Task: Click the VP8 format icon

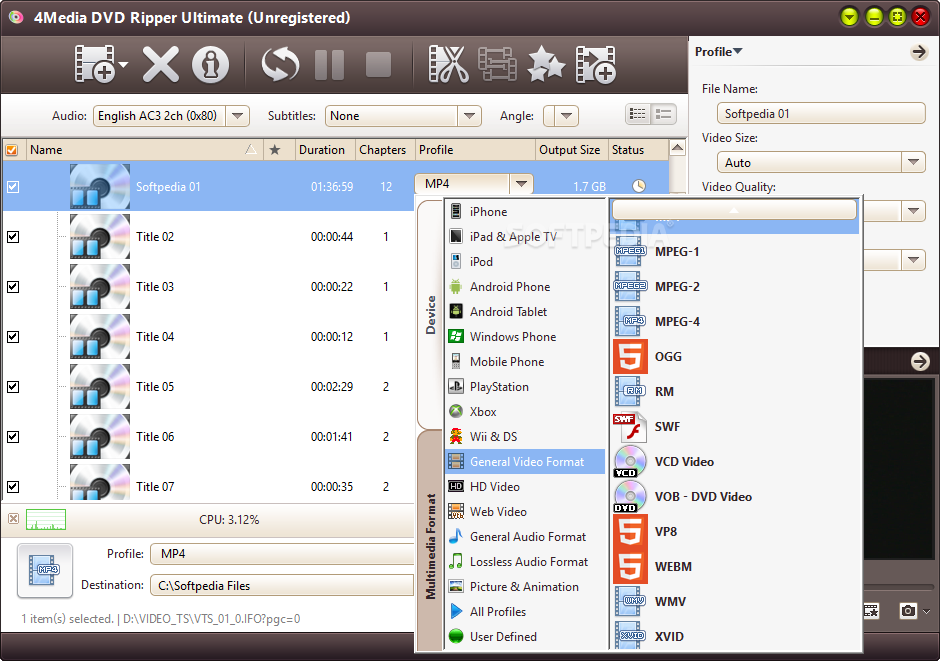Action: pos(630,532)
